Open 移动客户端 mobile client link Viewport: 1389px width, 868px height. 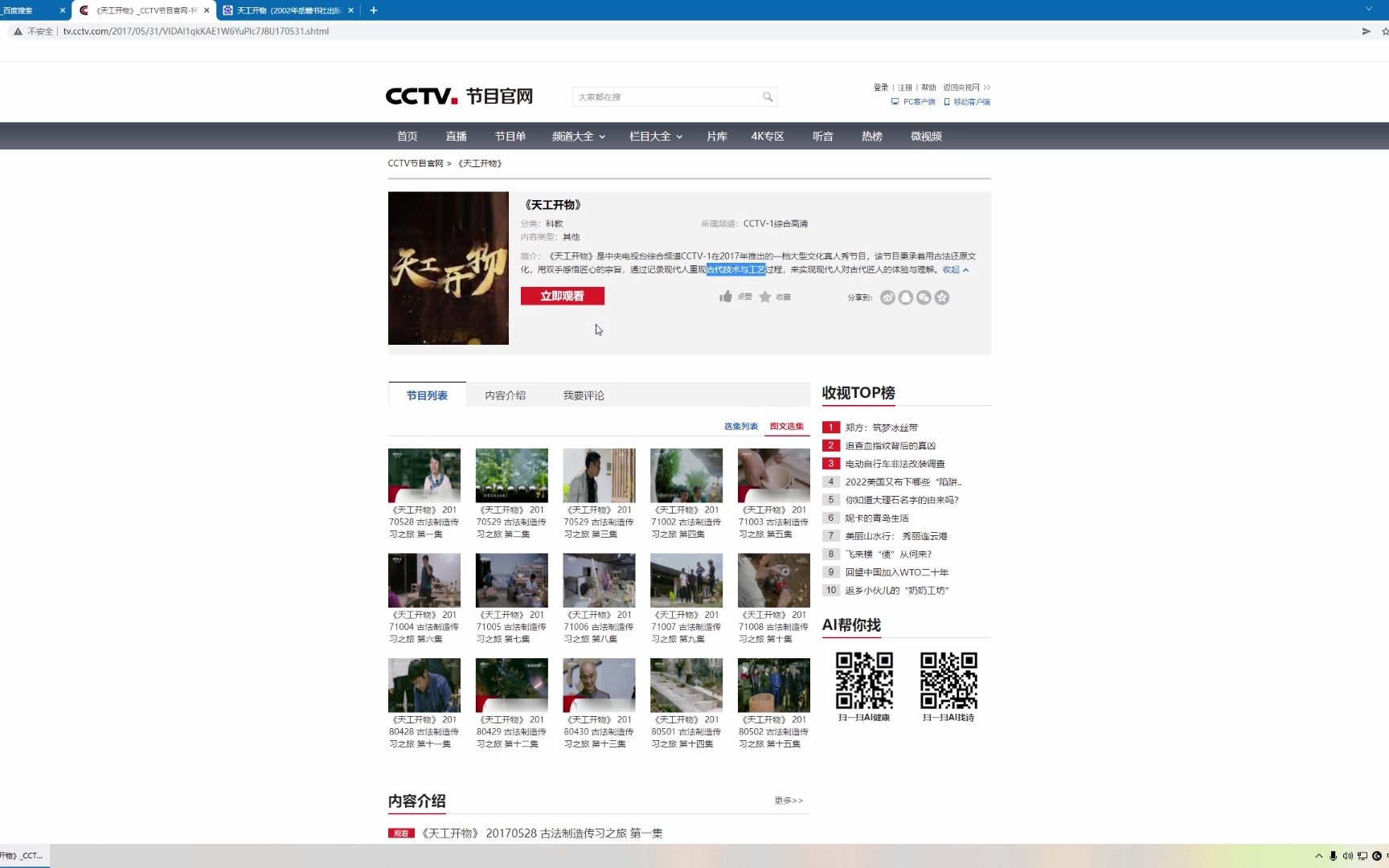pos(967,102)
